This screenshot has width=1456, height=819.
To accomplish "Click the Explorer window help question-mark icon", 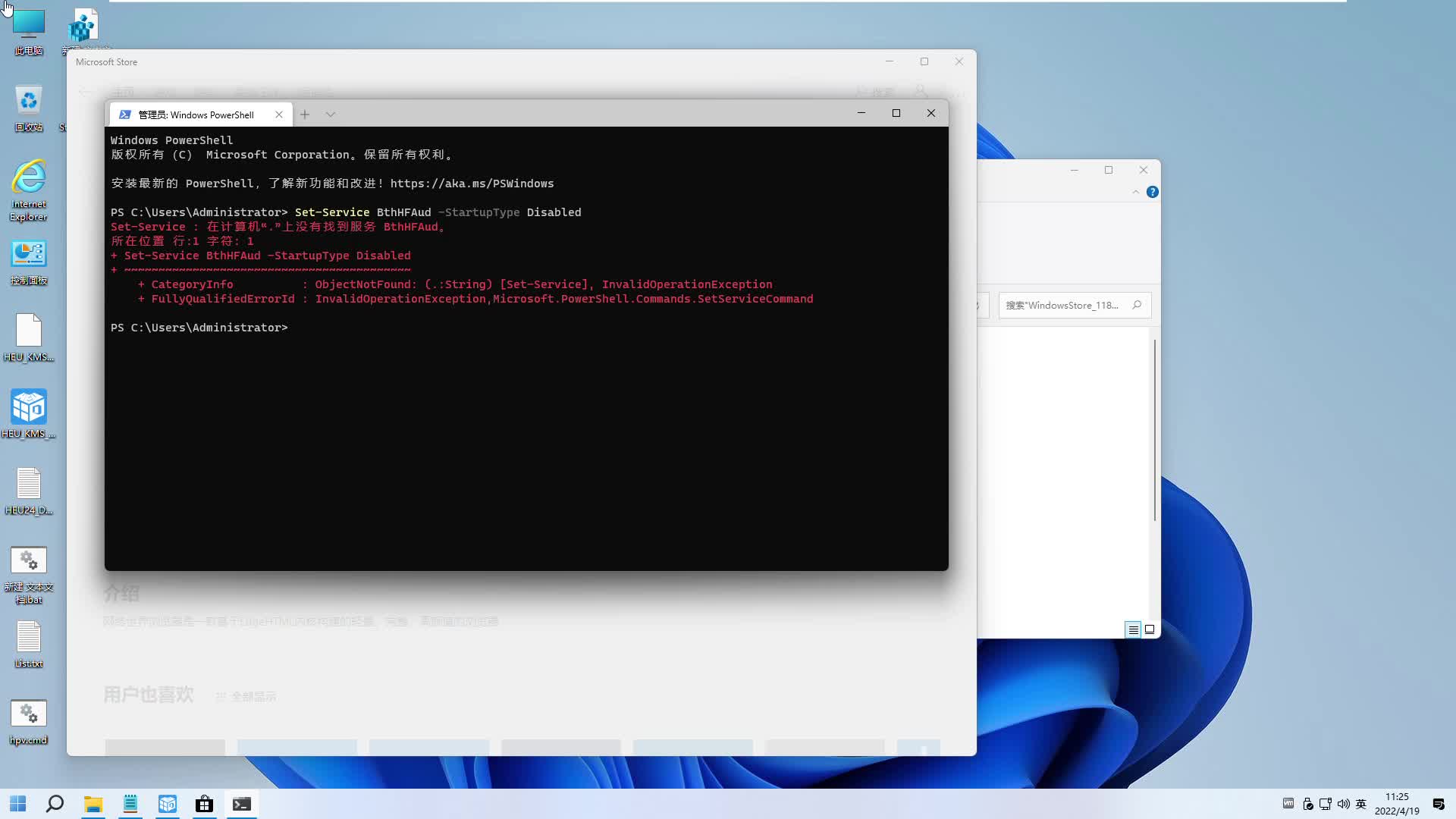I will coord(1153,192).
